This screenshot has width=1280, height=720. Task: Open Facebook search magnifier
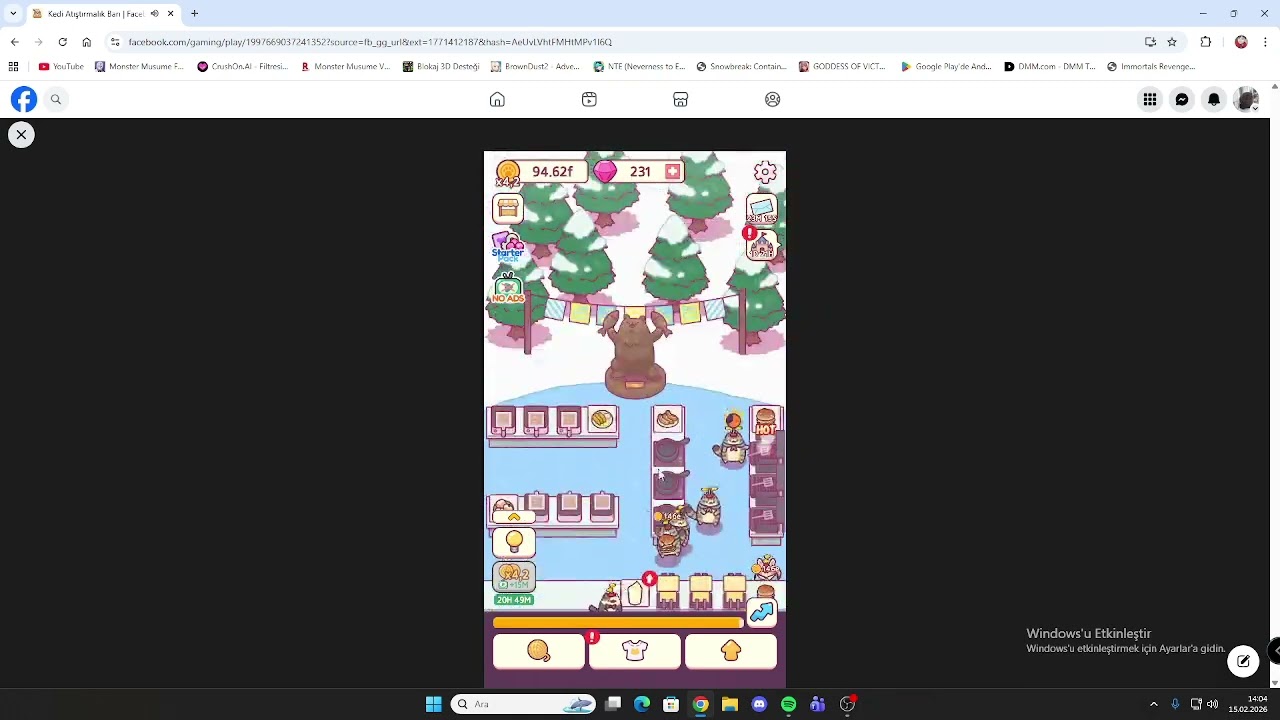click(56, 99)
